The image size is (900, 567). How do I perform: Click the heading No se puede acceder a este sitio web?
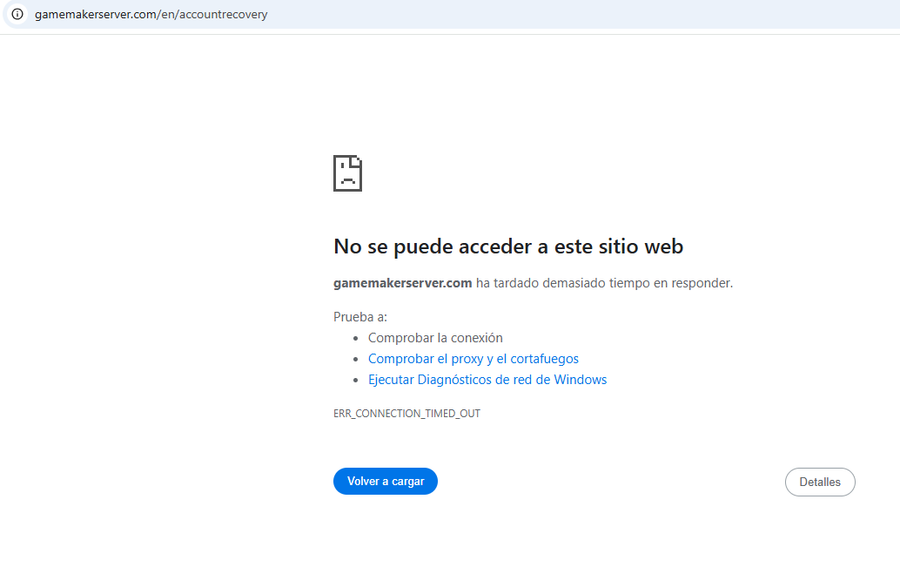tap(508, 247)
